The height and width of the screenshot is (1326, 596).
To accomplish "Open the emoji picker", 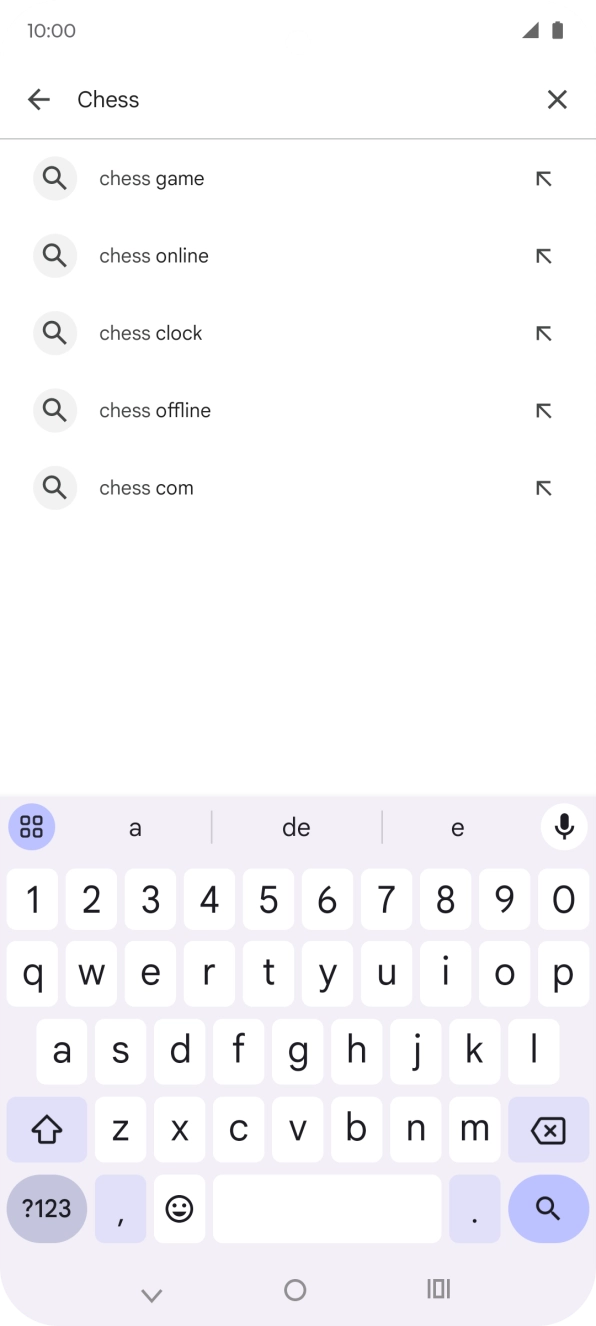I will [179, 1209].
